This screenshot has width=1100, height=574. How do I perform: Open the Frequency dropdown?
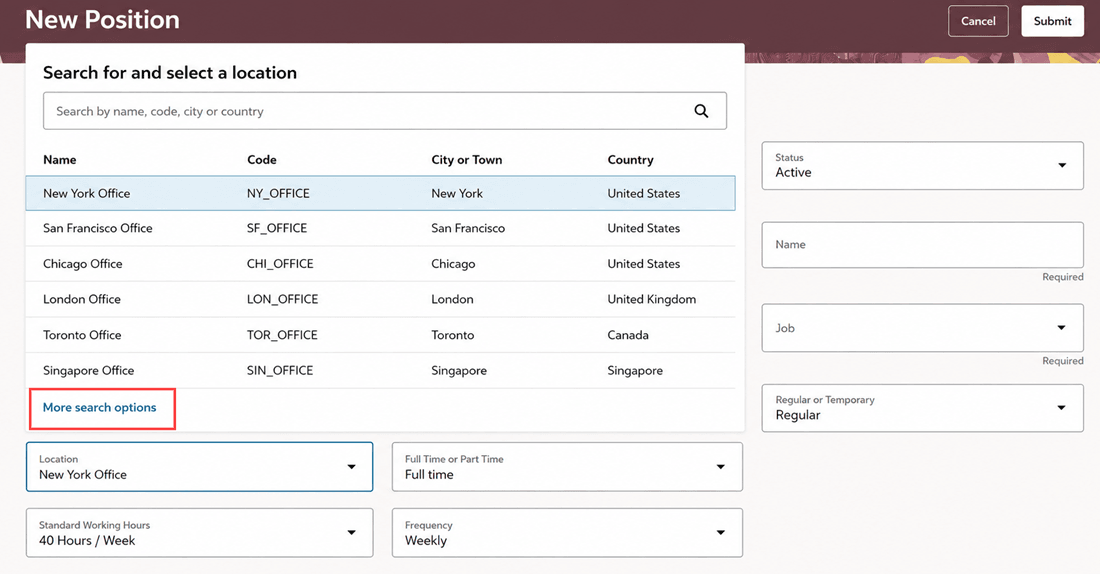pos(567,533)
